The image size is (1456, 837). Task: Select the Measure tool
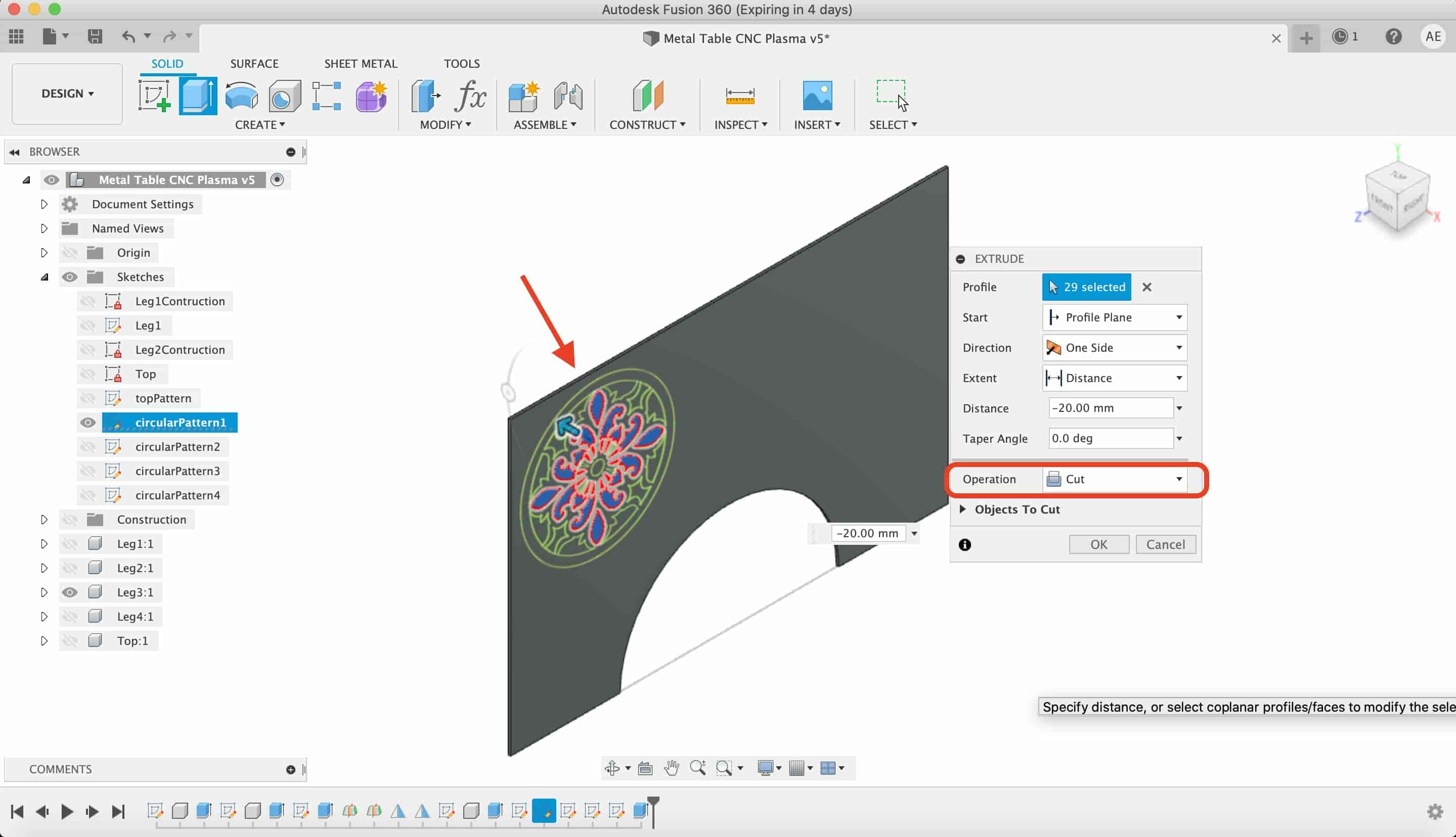coord(740,96)
